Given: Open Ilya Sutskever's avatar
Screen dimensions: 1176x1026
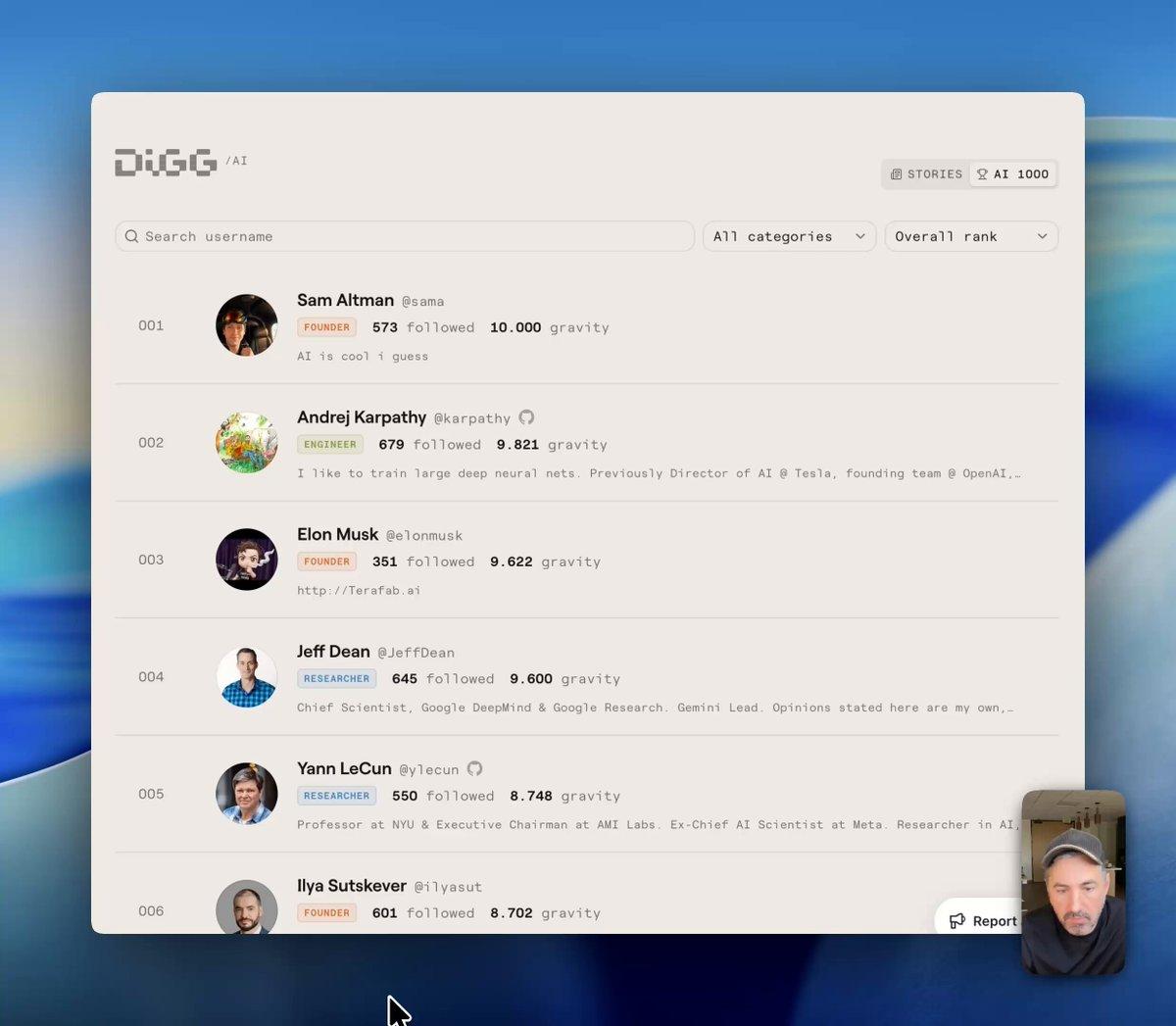Looking at the screenshot, I should 247,906.
